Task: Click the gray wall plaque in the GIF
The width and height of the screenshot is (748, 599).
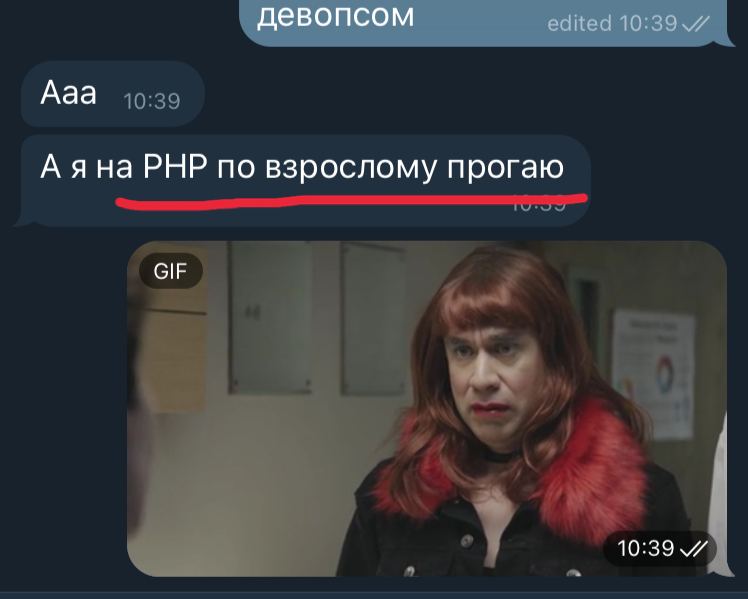Action: pos(270,317)
